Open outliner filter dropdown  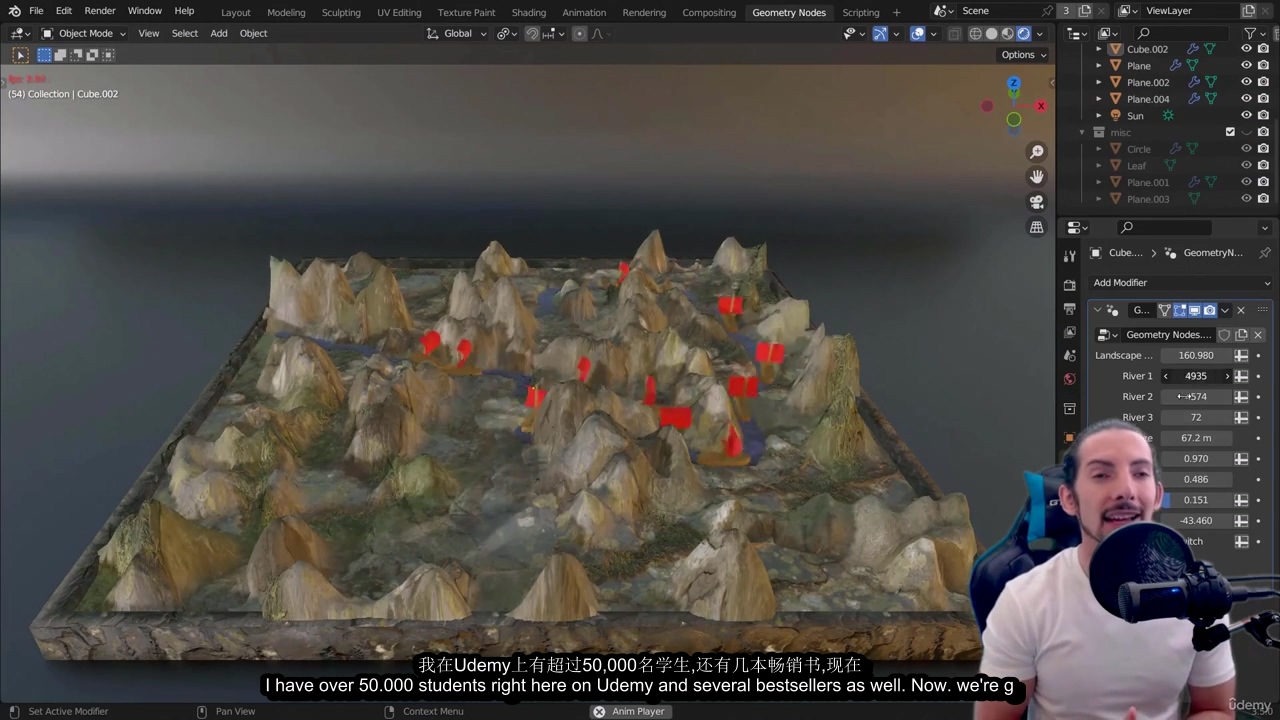(1254, 33)
